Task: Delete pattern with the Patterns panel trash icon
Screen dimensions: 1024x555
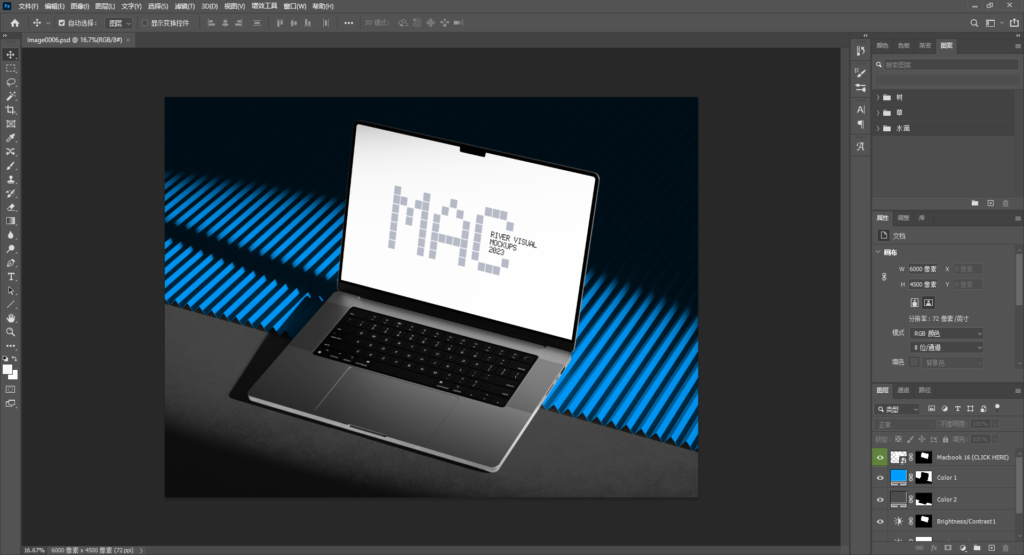Action: 1006,203
